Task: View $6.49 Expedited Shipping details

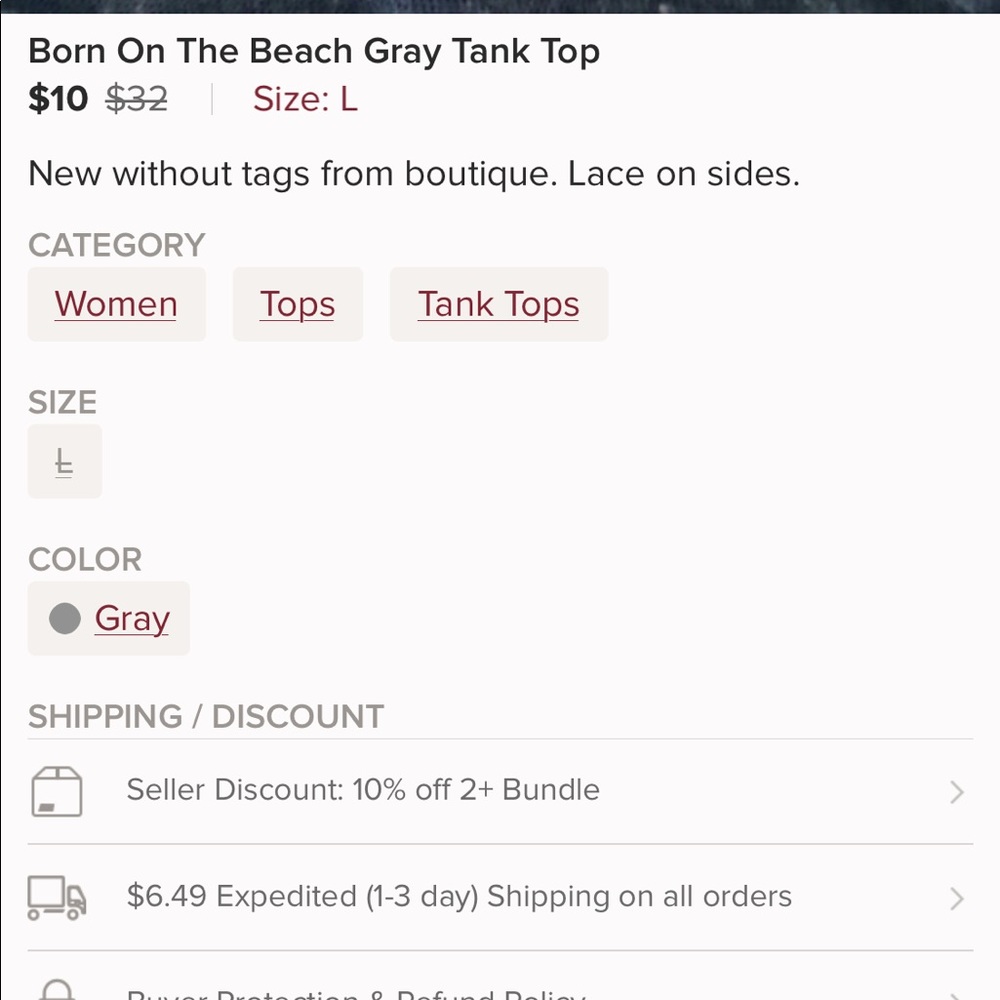Action: 459,896
